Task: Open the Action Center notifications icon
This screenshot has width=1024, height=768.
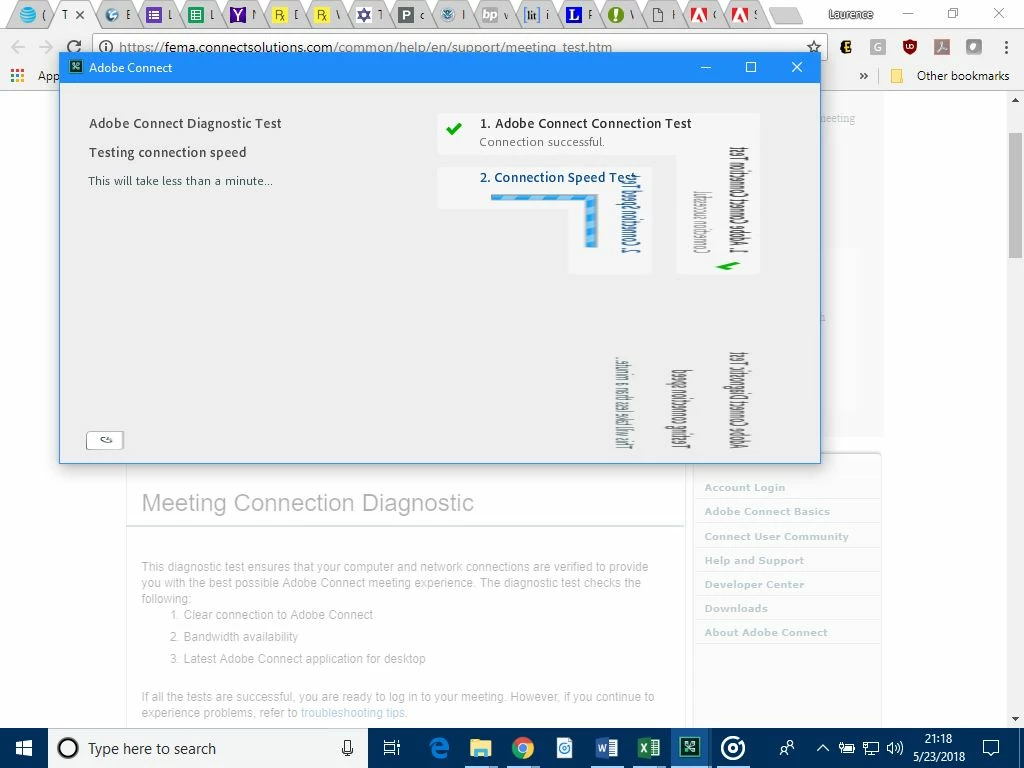Action: coord(991,748)
